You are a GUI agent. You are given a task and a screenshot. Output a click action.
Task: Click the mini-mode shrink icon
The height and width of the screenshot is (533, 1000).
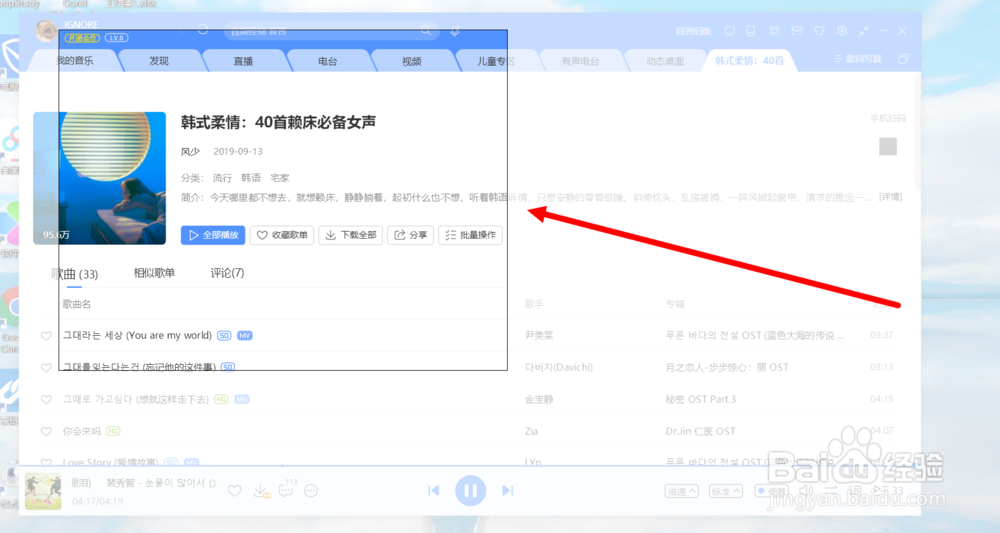click(864, 31)
